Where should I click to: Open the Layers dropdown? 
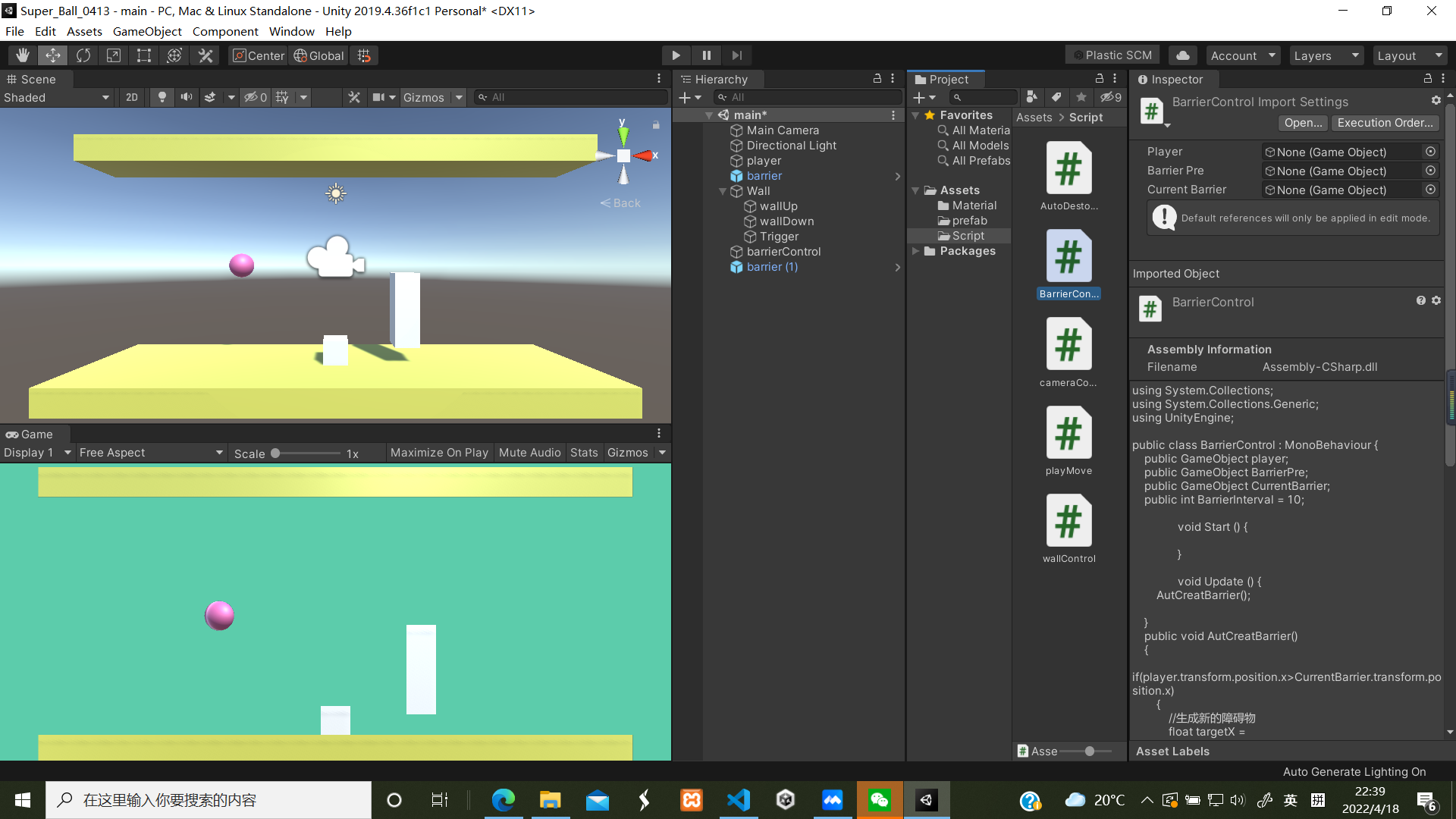(1326, 55)
